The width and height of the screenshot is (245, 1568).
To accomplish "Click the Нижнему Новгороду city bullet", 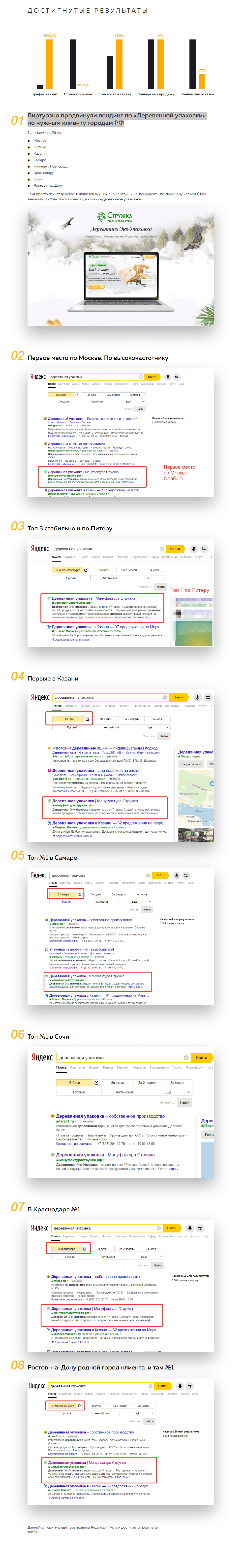I will [51, 166].
